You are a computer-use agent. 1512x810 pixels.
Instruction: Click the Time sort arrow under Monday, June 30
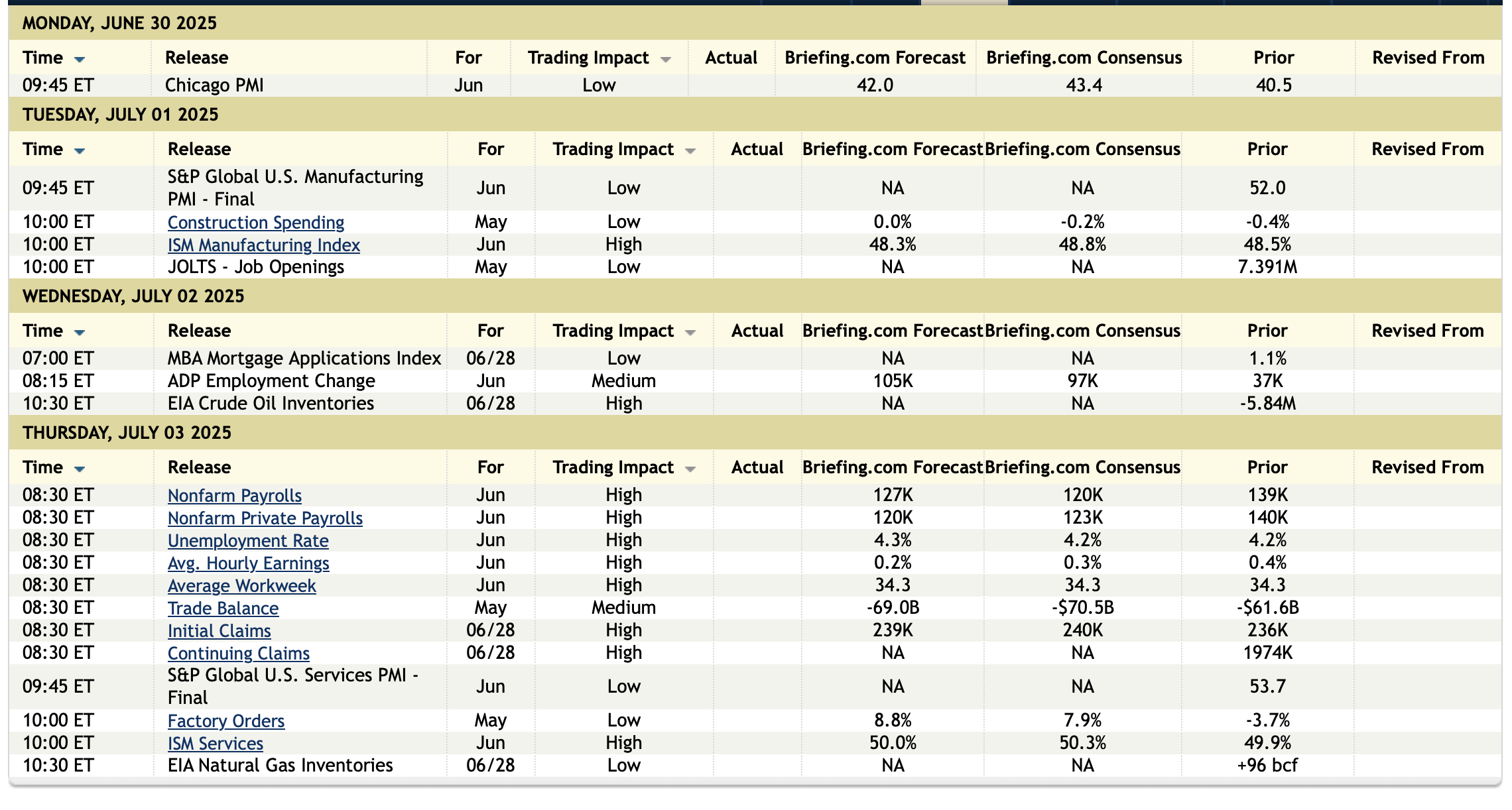click(x=80, y=60)
